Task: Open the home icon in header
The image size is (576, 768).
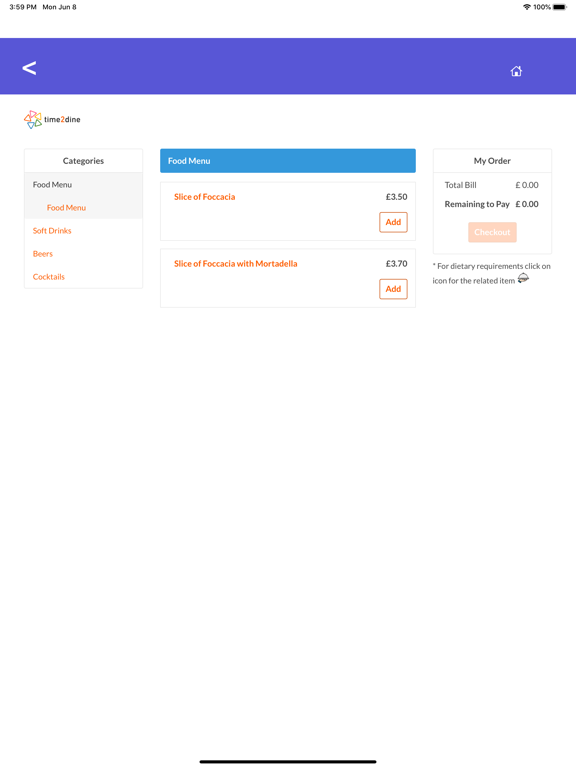Action: pyautogui.click(x=516, y=71)
